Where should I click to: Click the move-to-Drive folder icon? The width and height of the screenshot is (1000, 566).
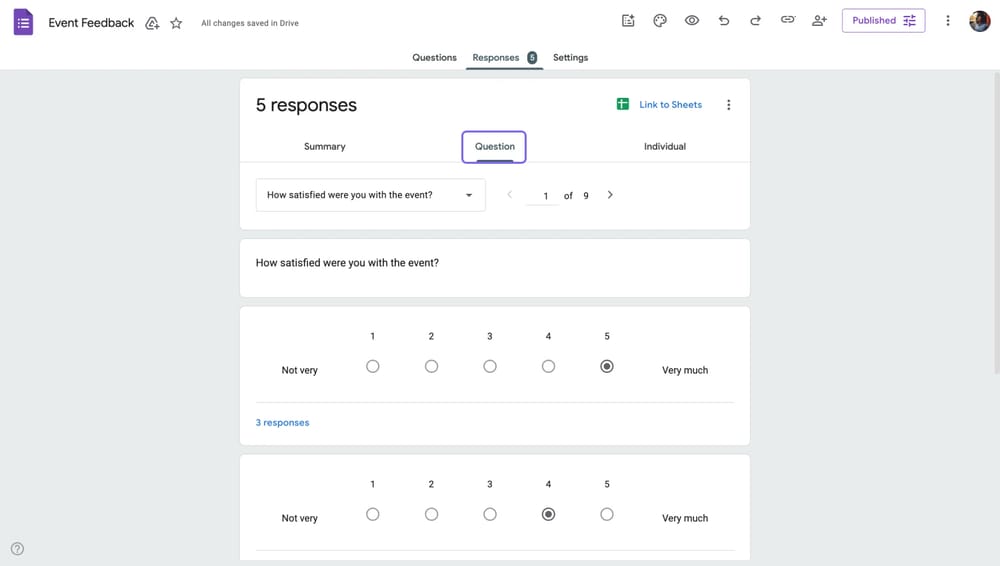tap(152, 24)
